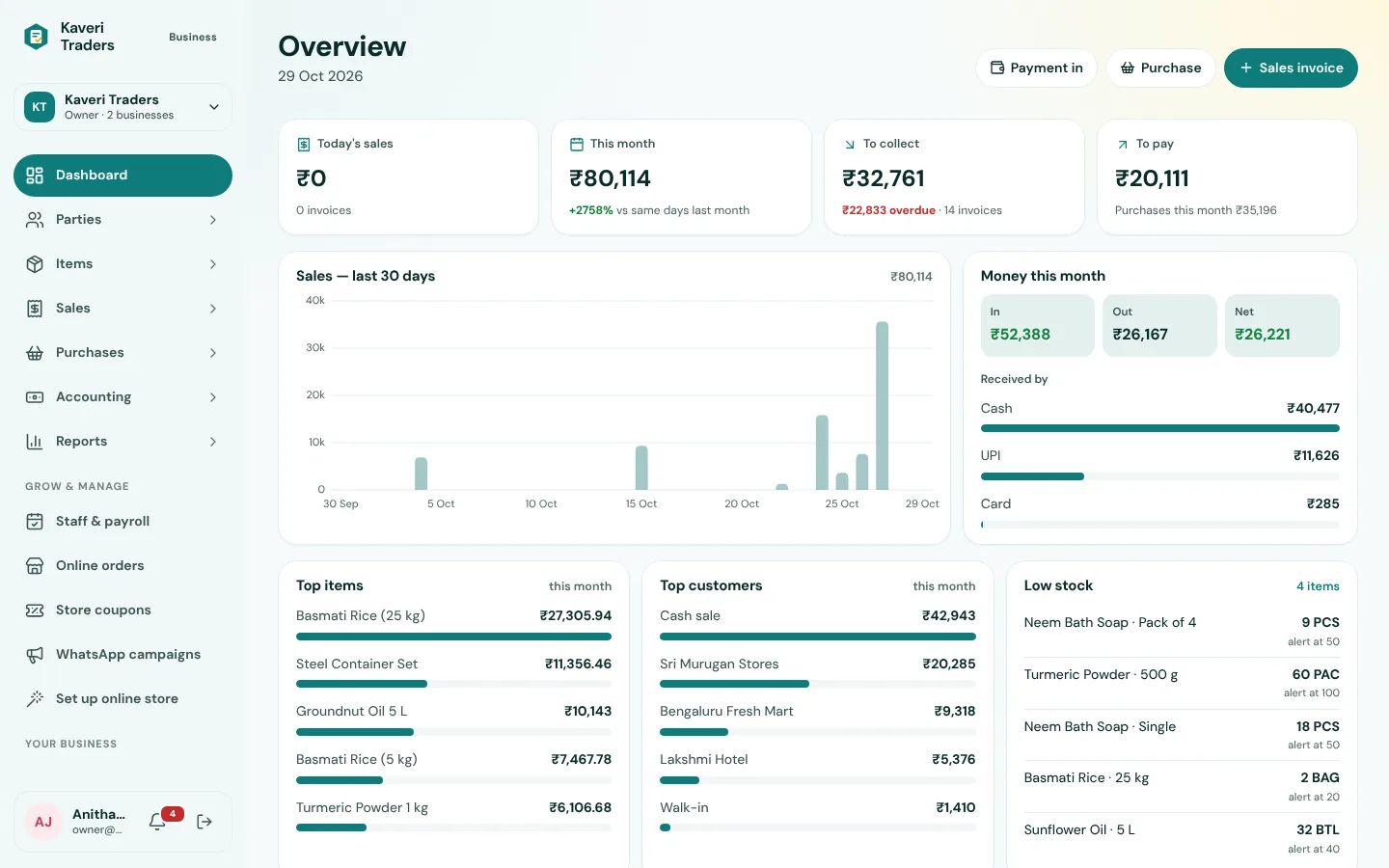Click the ₹22,833 overdue text

[888, 210]
